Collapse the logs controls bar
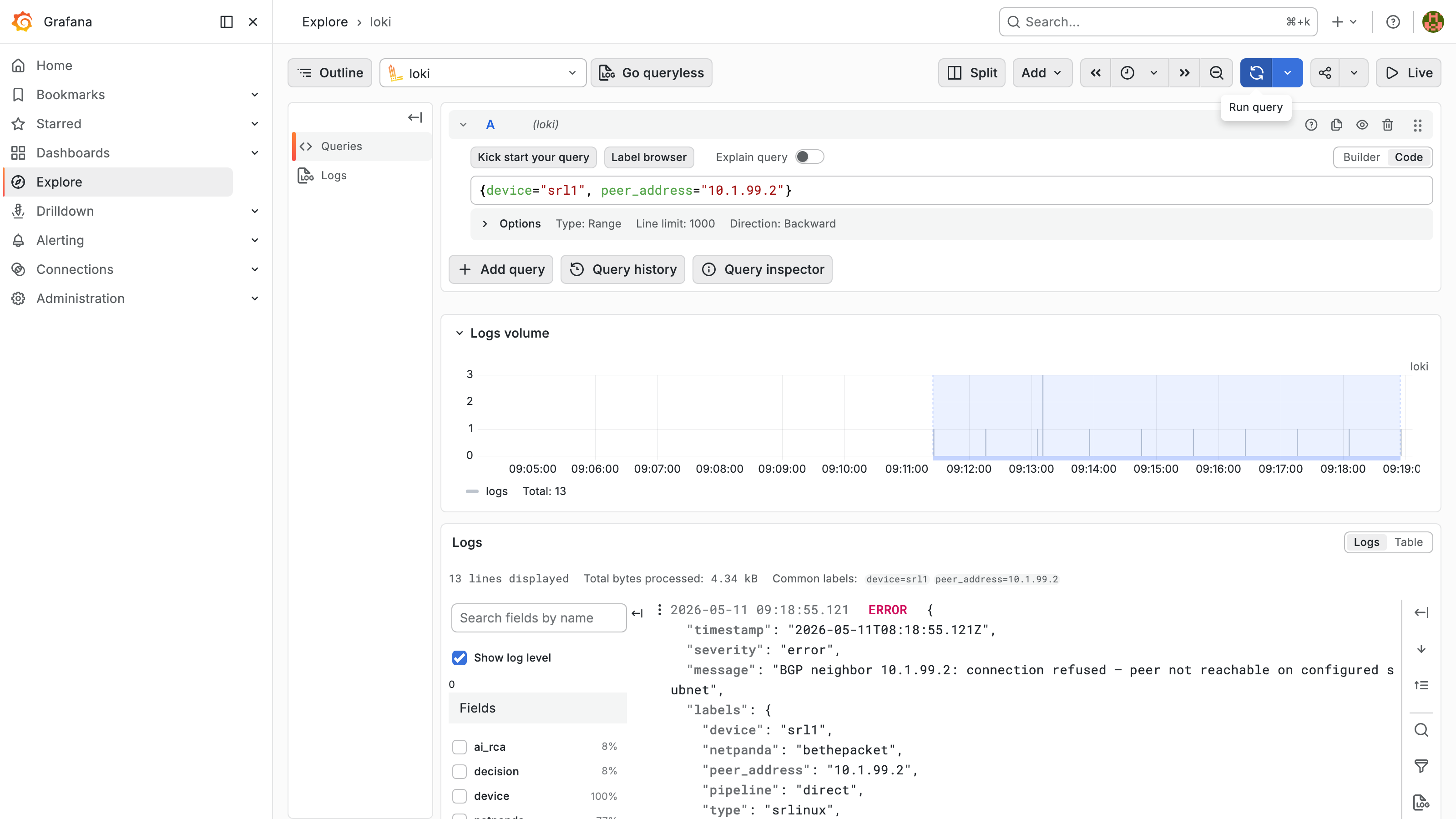 click(x=1421, y=613)
